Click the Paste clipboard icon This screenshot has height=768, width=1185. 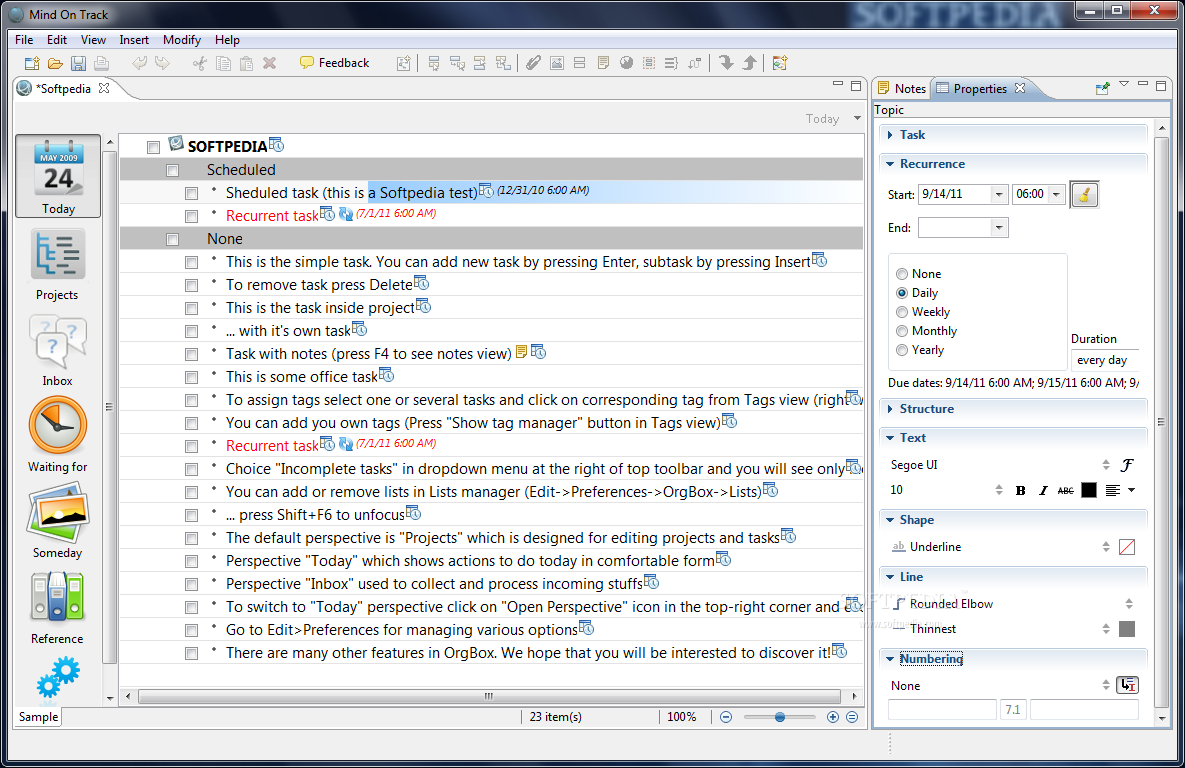click(246, 63)
